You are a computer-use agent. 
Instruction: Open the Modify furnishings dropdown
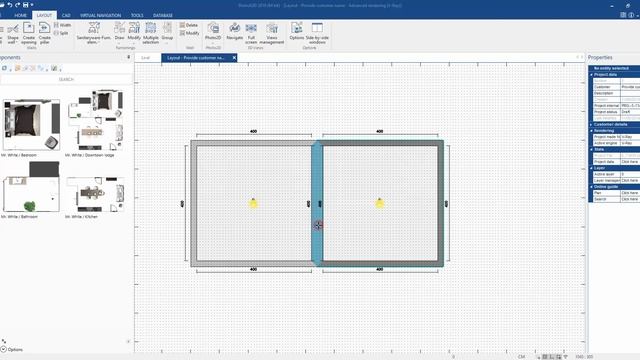coord(134,32)
